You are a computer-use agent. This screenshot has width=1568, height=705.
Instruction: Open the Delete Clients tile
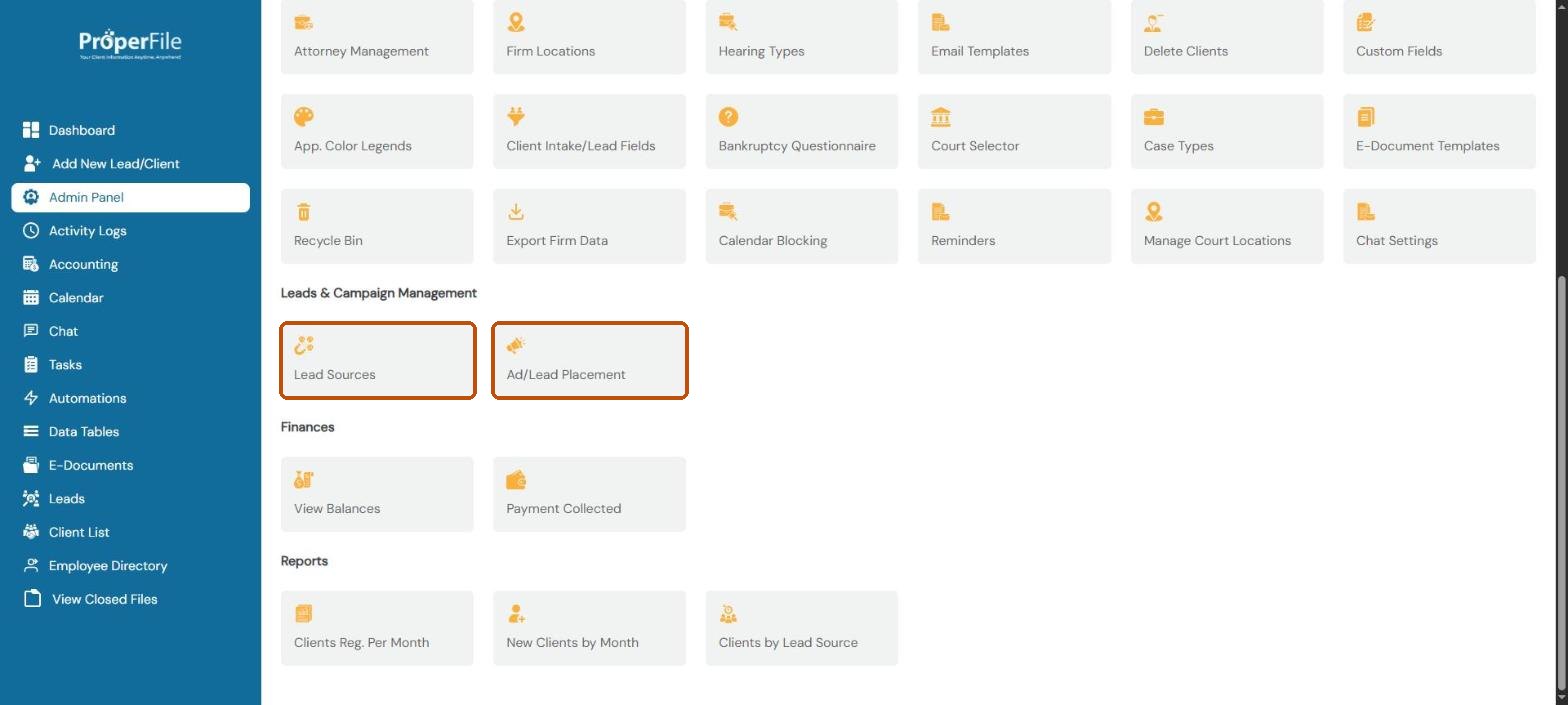point(1227,37)
